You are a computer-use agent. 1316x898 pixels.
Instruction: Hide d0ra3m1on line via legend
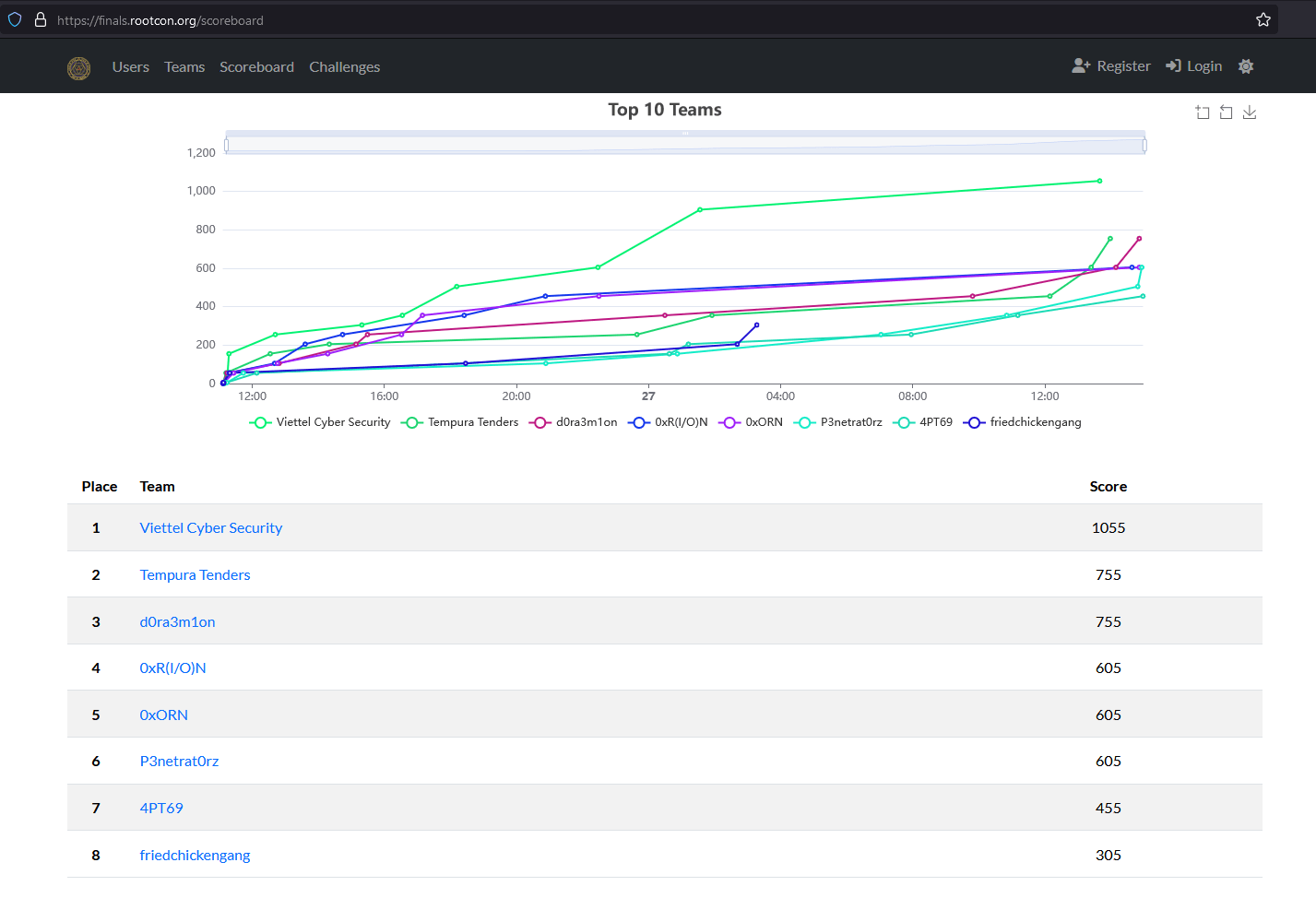[x=574, y=422]
